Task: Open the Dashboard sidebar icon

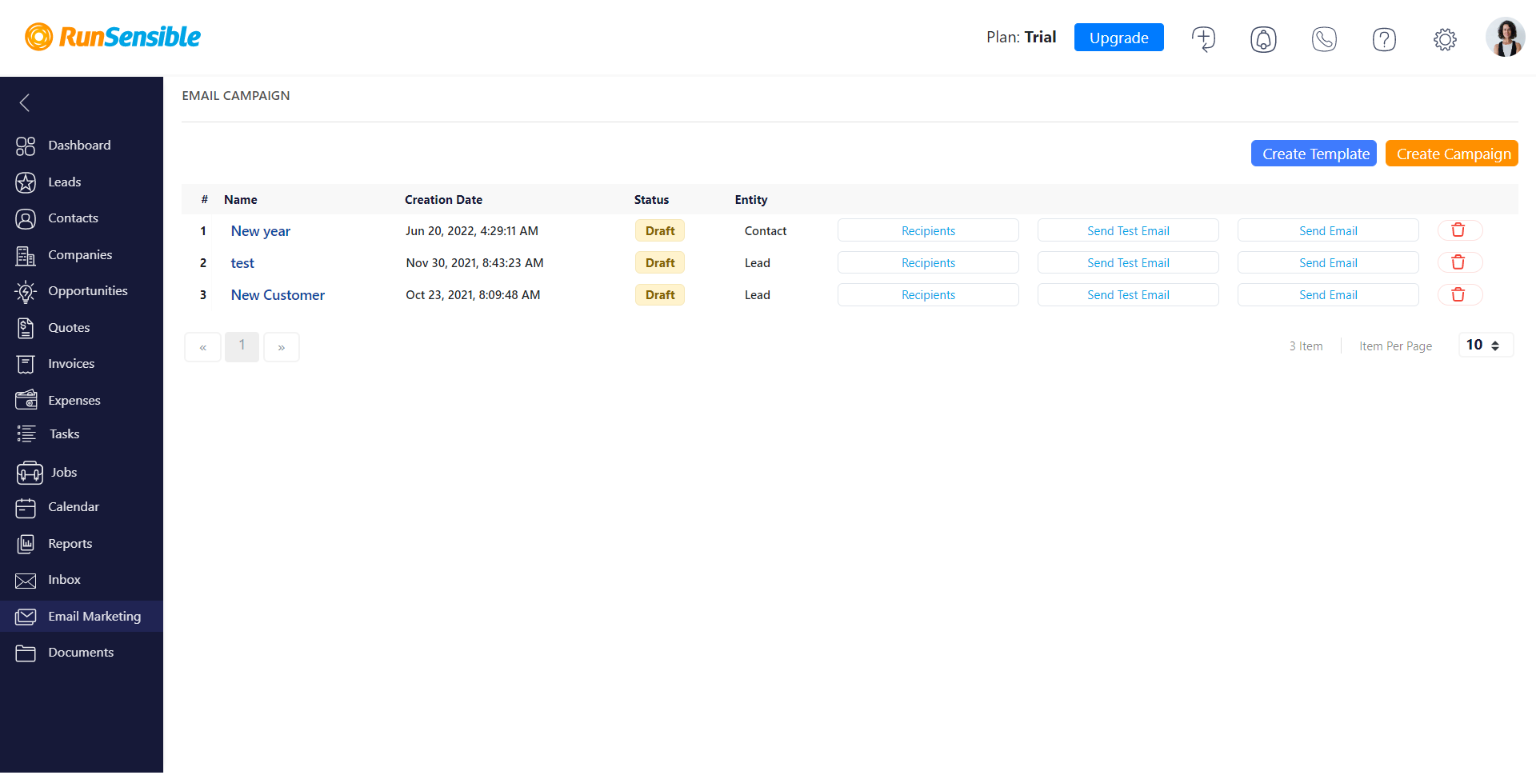Action: (26, 146)
